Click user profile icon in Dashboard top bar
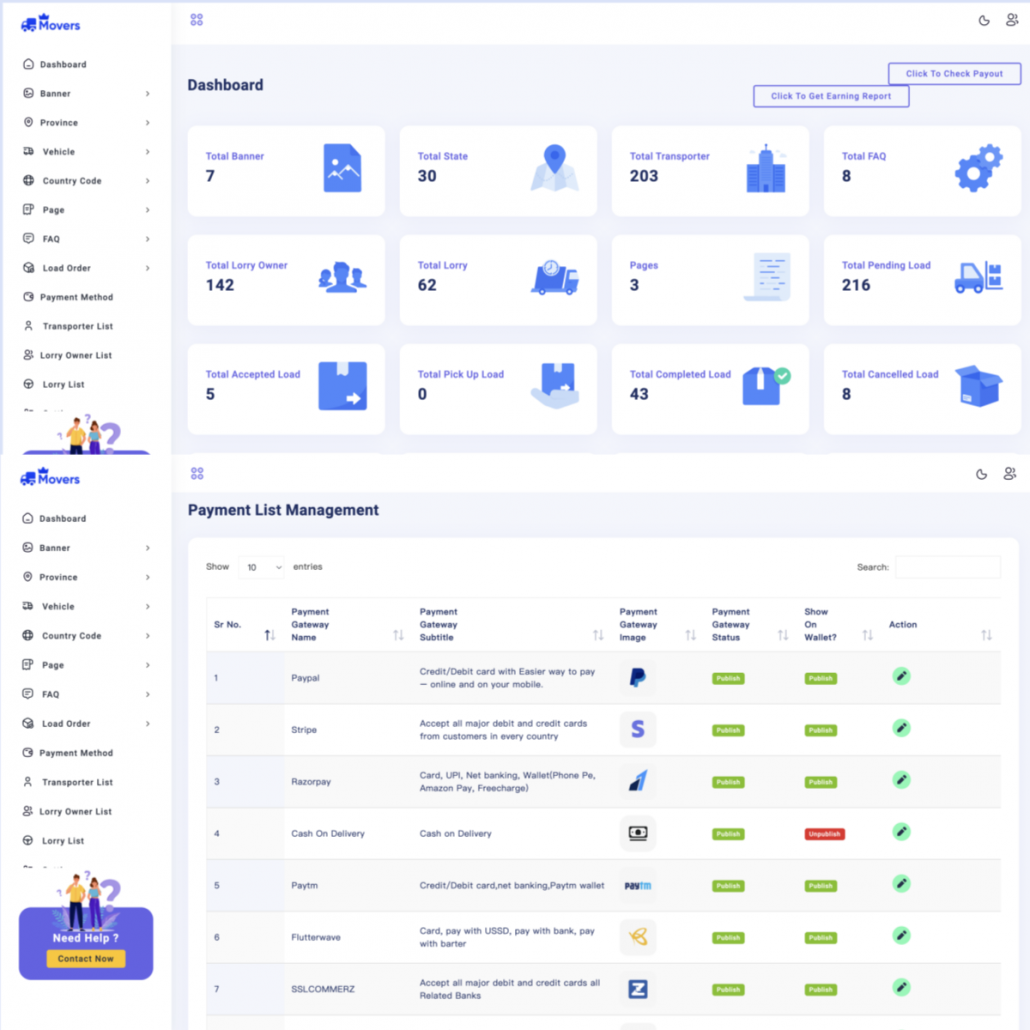This screenshot has height=1030, width=1030. point(1011,20)
